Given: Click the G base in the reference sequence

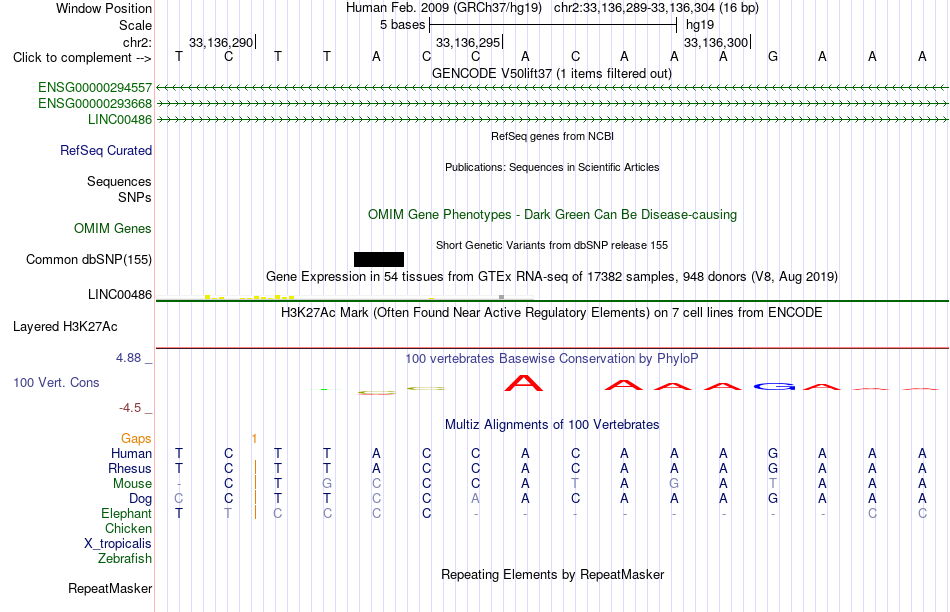Looking at the screenshot, I should coord(772,56).
